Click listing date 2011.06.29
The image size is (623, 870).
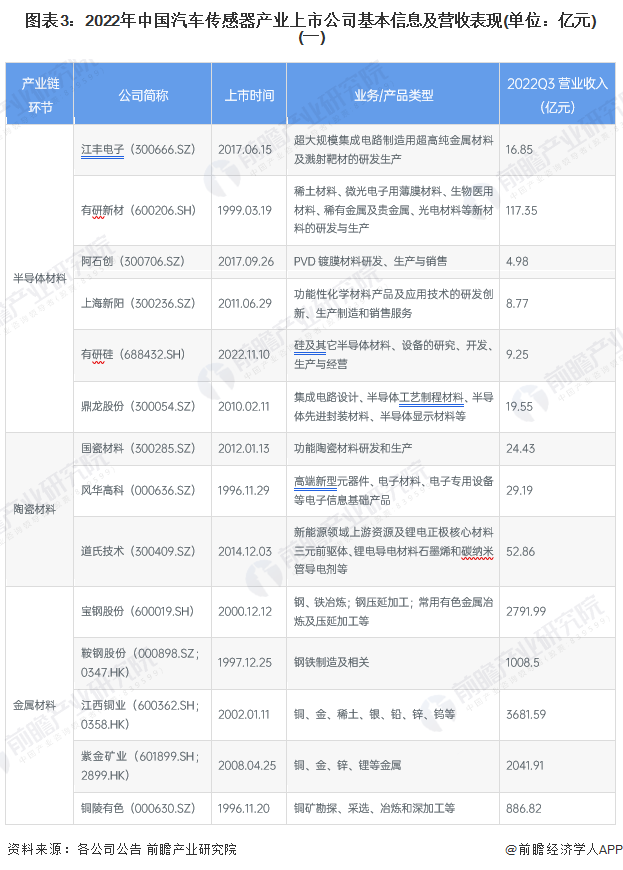coord(245,304)
